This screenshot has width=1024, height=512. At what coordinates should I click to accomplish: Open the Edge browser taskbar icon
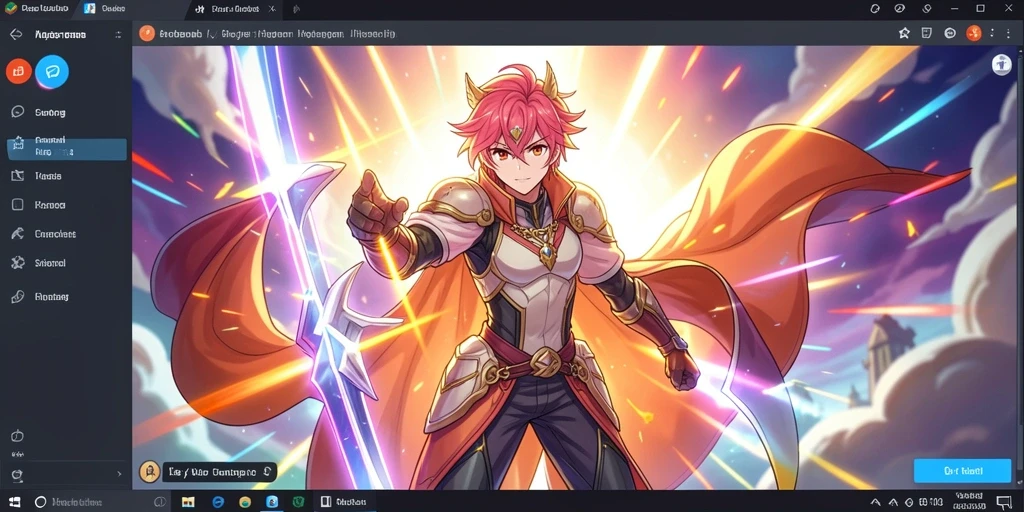218,502
